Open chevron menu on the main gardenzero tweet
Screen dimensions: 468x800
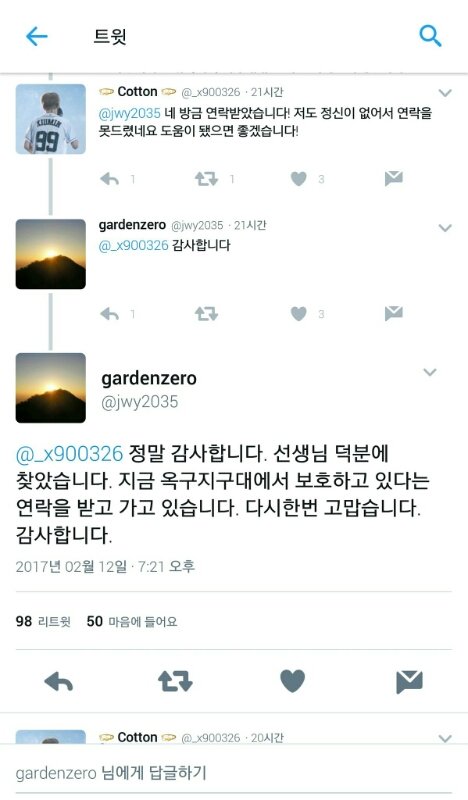coord(430,372)
